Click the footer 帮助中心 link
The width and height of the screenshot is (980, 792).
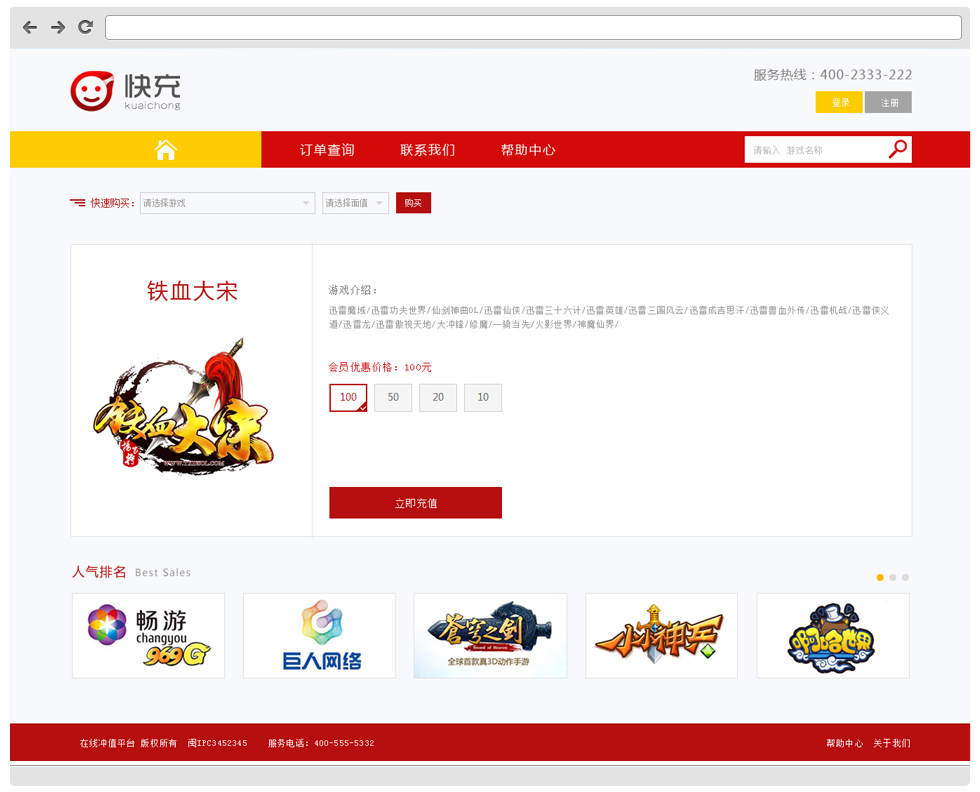click(x=844, y=743)
